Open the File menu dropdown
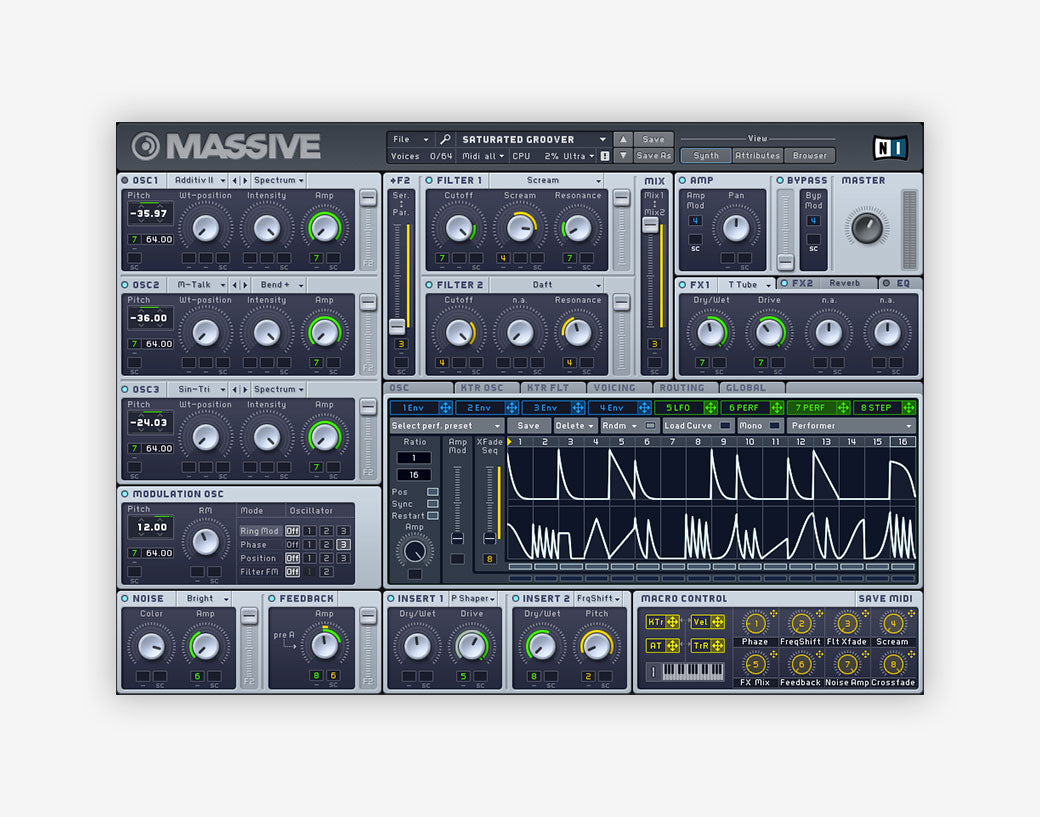This screenshot has height=817, width=1040. [410, 139]
